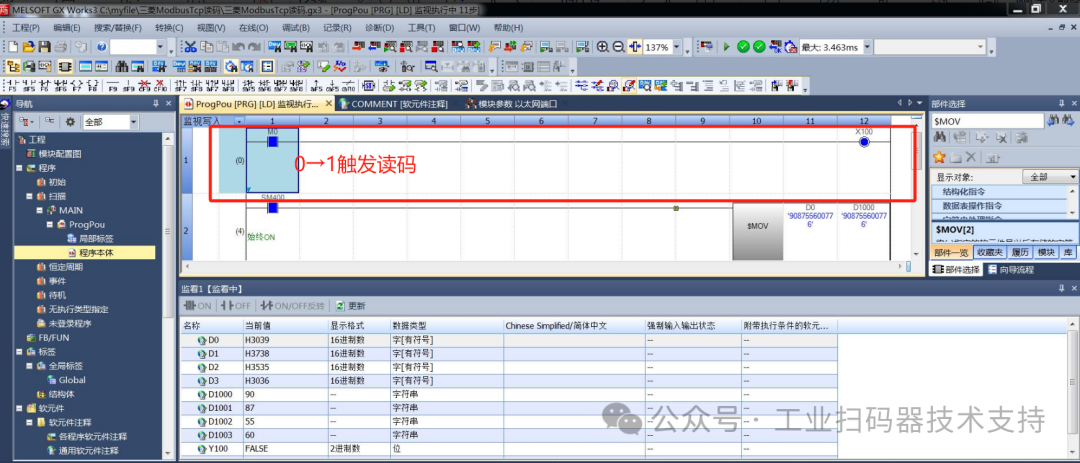This screenshot has width=1080, height=463.
Task: Pin the 导航 navigation panel
Action: pos(156,103)
